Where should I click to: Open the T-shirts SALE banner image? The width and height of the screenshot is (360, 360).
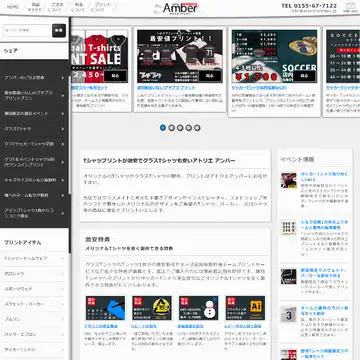(x=100, y=56)
